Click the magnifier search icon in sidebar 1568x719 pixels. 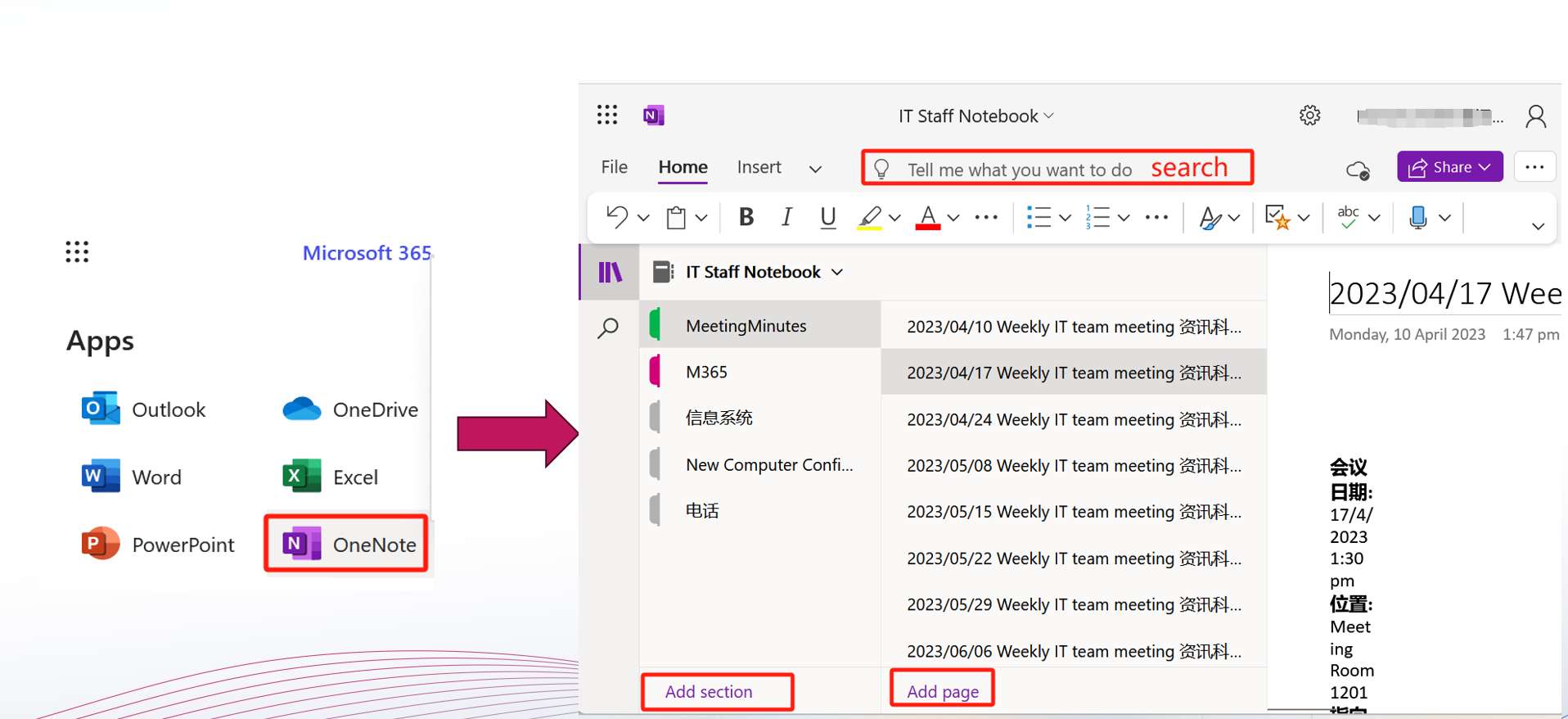[608, 328]
